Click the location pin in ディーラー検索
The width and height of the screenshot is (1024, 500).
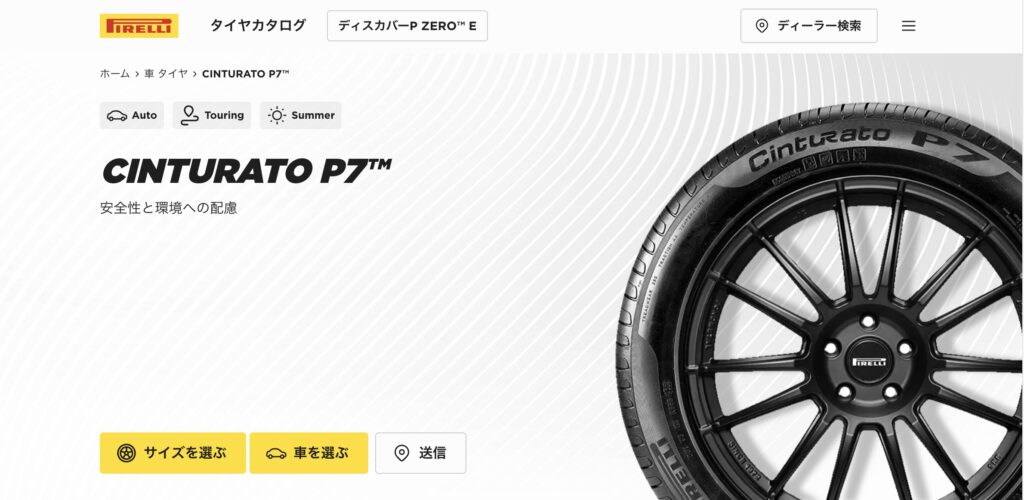tap(761, 26)
